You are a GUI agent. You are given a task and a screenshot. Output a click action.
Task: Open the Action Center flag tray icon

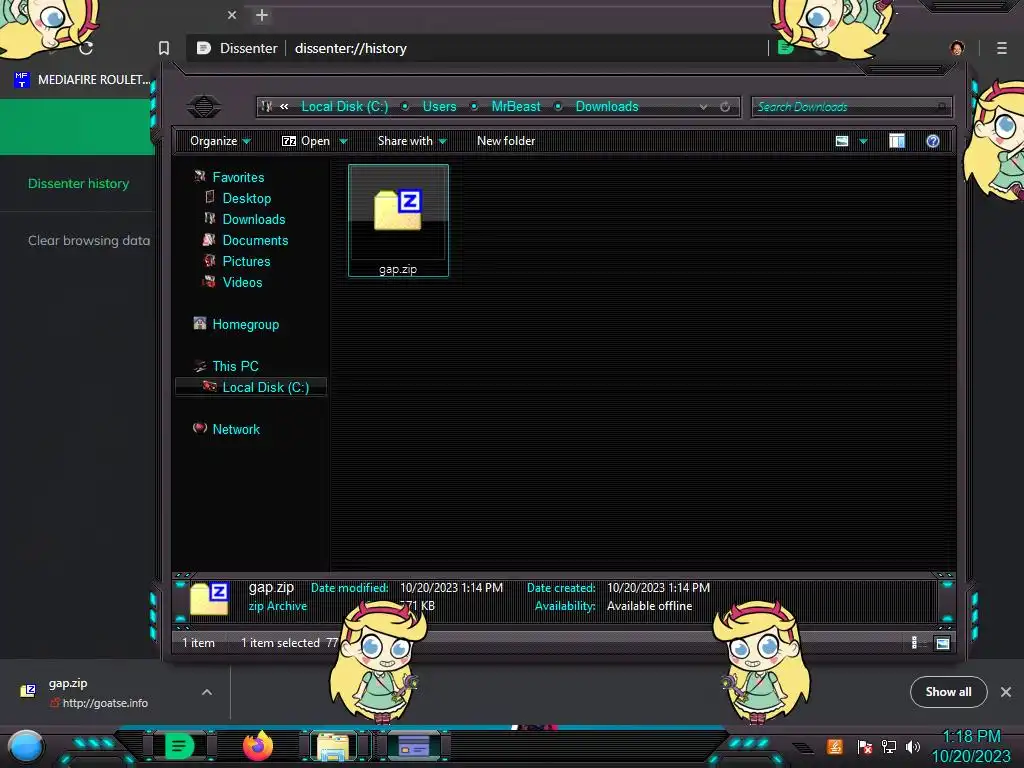pos(865,746)
